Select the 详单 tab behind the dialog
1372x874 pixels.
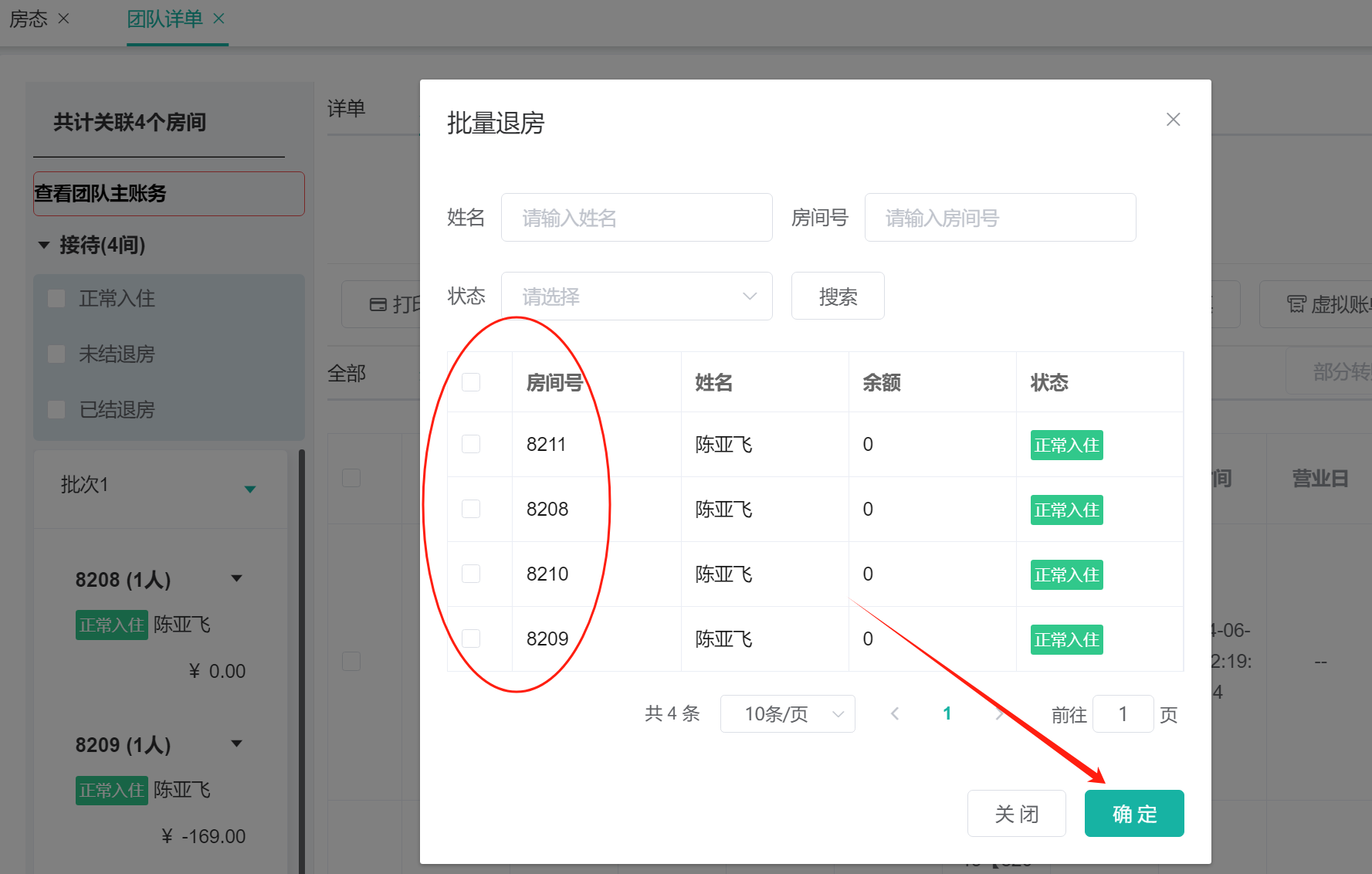coord(347,109)
